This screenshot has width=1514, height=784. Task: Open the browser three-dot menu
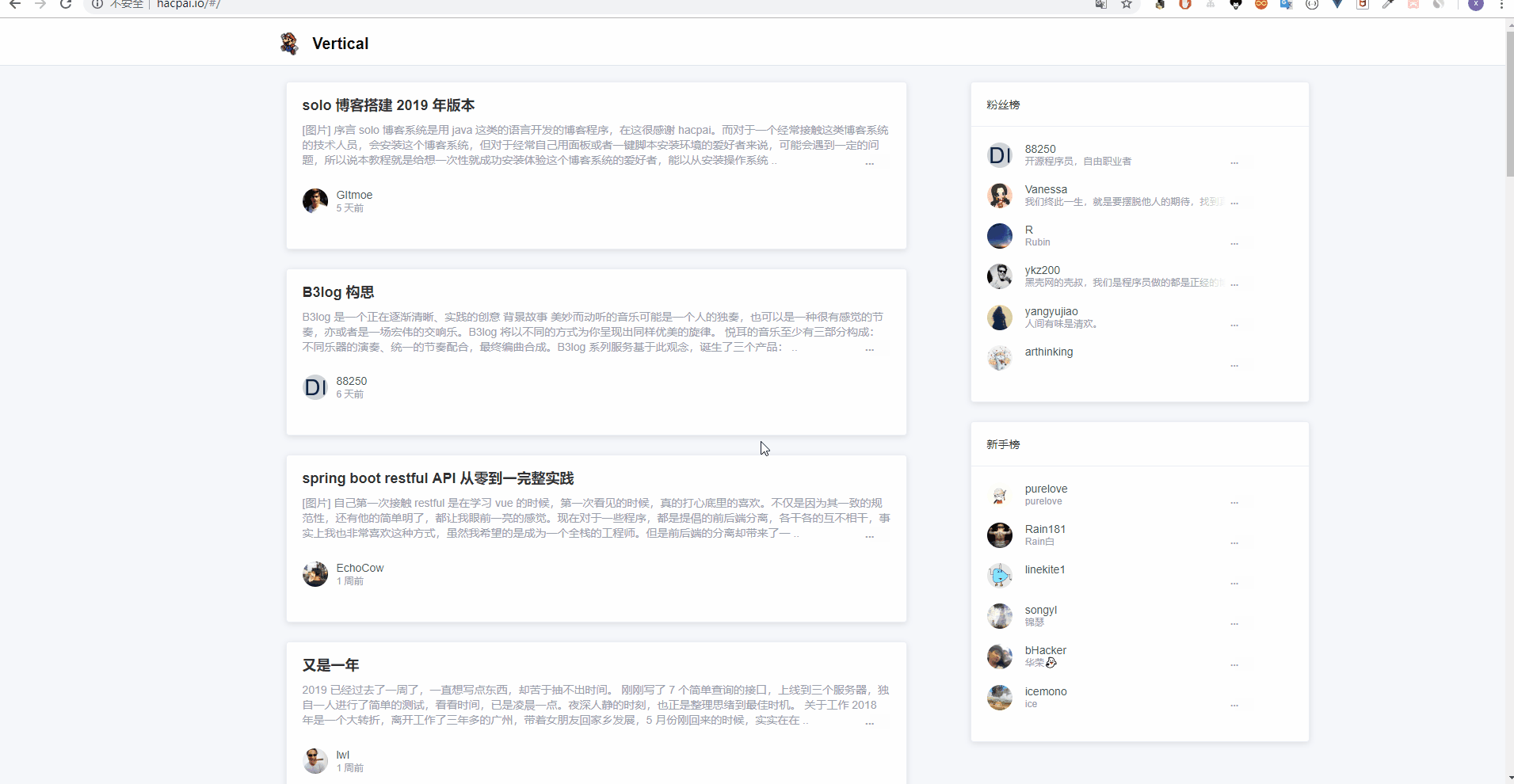(1501, 4)
